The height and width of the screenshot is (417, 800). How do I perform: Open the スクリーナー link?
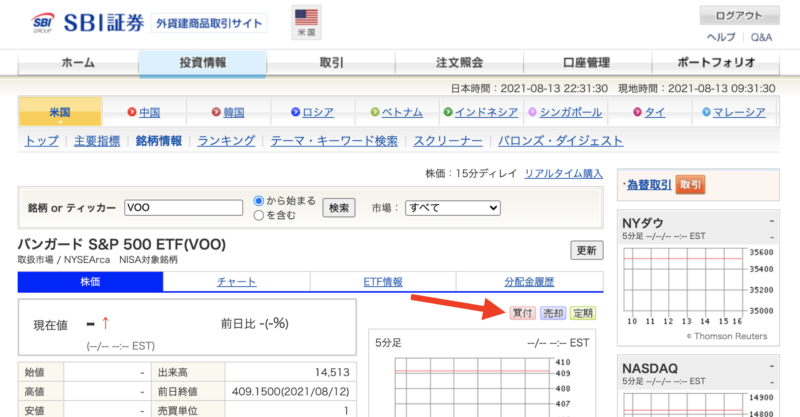447,141
